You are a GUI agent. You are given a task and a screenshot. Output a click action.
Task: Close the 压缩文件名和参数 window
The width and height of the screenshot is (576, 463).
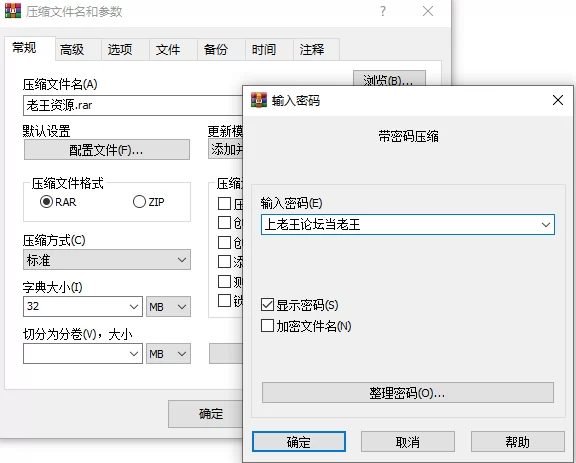pyautogui.click(x=428, y=11)
